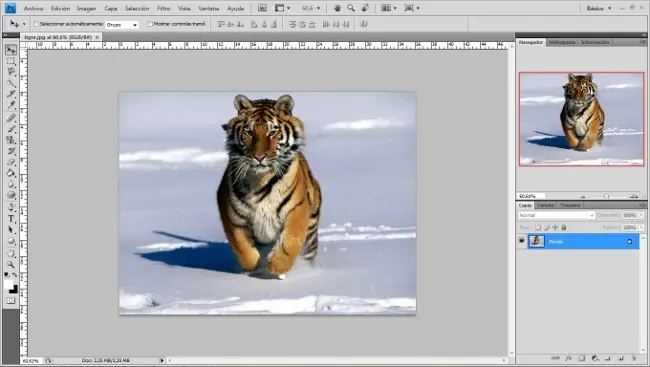Click the Auto-Align Layers icon in options bar
Viewport: 650px width, 367px height.
[364, 24]
